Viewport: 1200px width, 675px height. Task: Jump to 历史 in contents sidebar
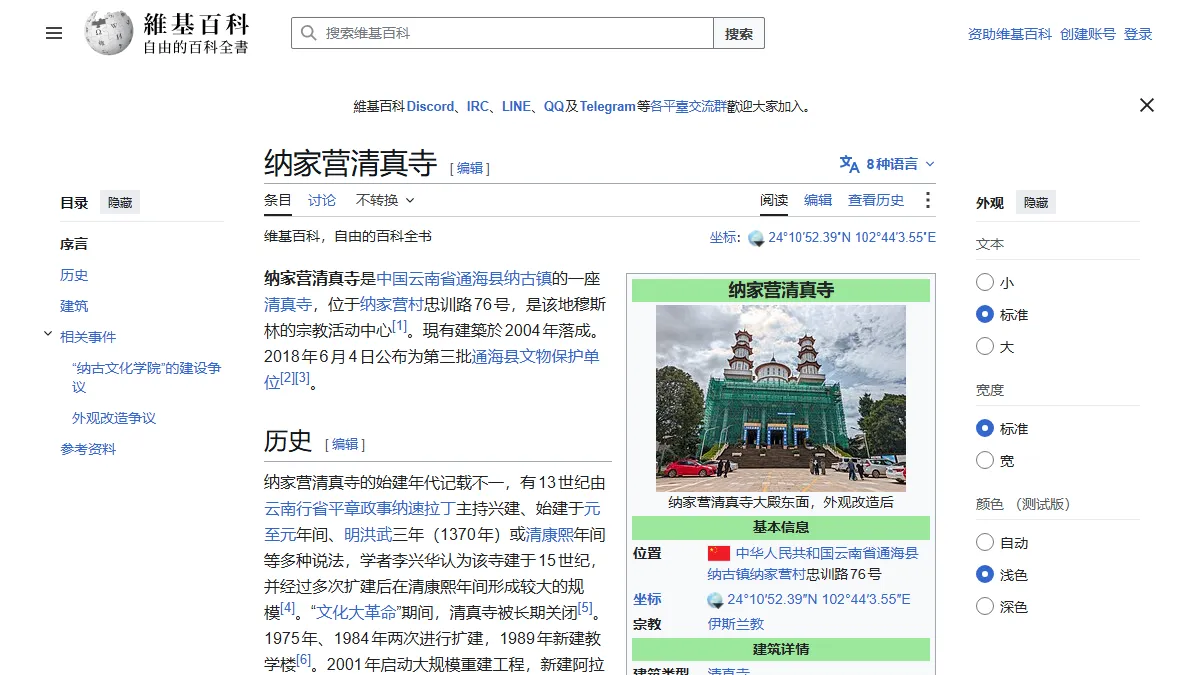pyautogui.click(x=74, y=275)
